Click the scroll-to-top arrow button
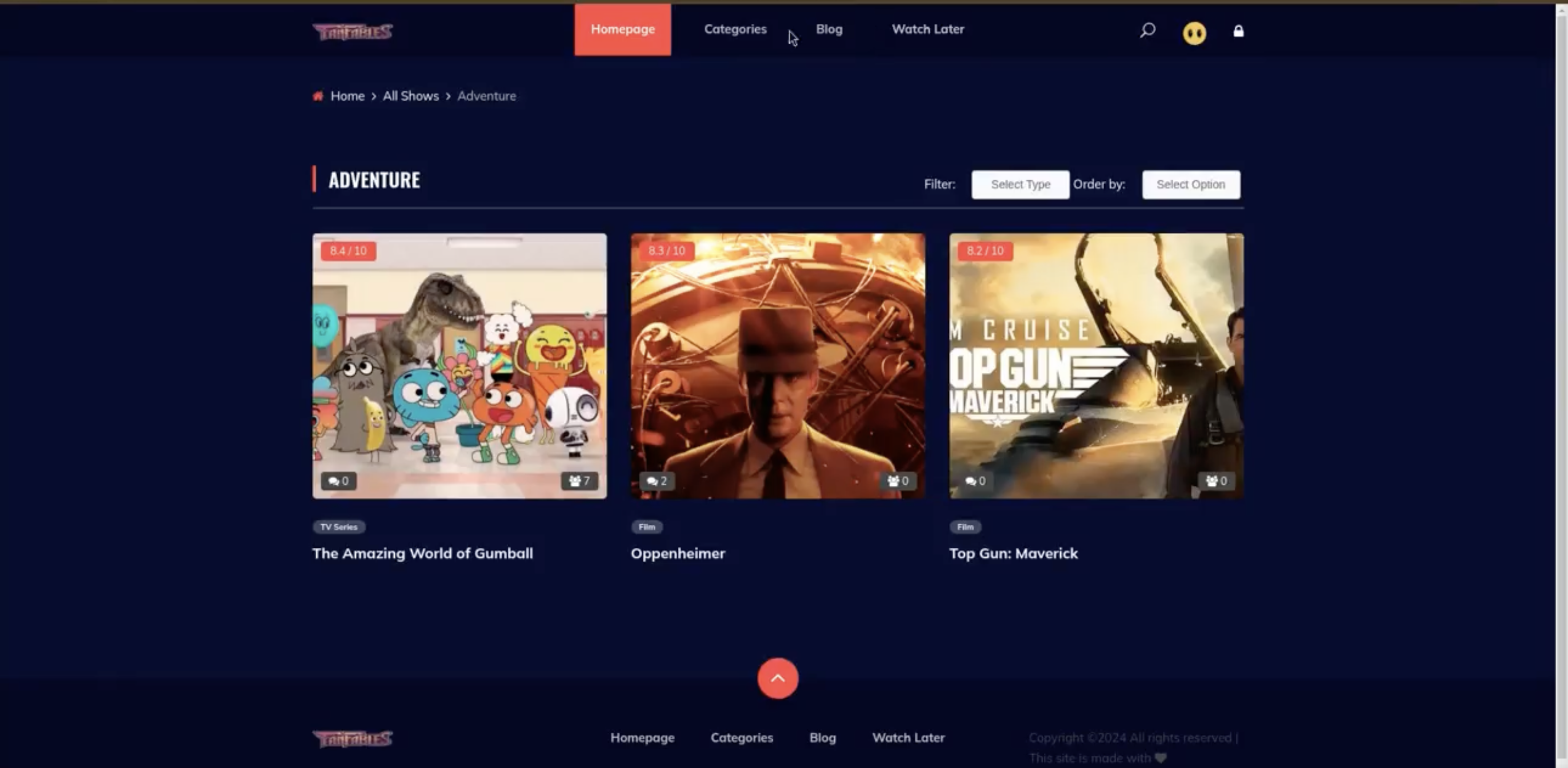This screenshot has height=768, width=1568. coord(778,678)
